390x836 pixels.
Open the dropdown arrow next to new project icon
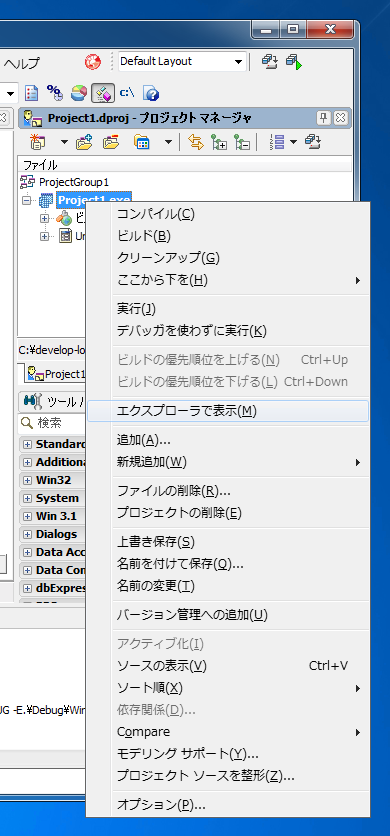tap(65, 142)
